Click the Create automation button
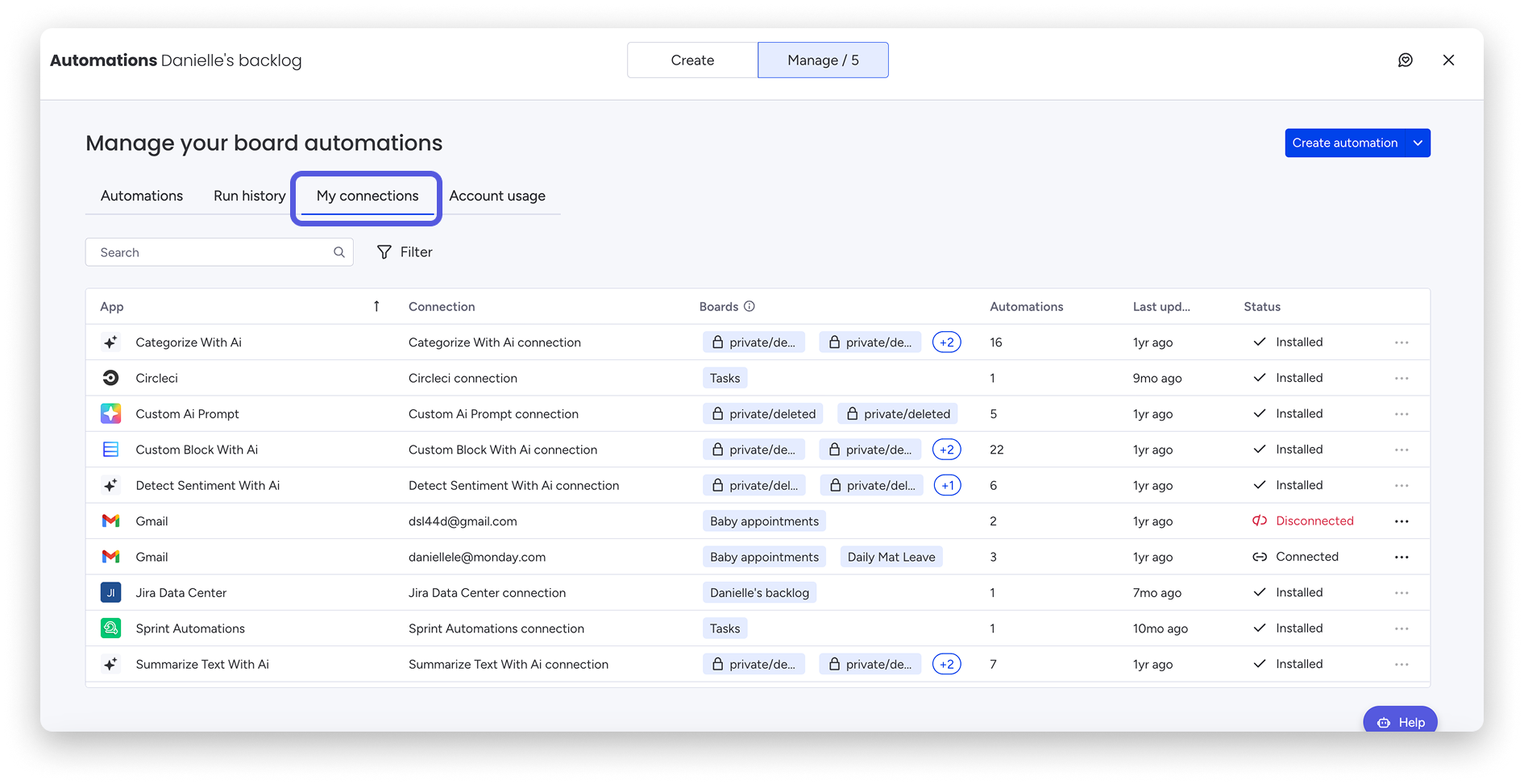The height and width of the screenshot is (784, 1524). tap(1344, 143)
